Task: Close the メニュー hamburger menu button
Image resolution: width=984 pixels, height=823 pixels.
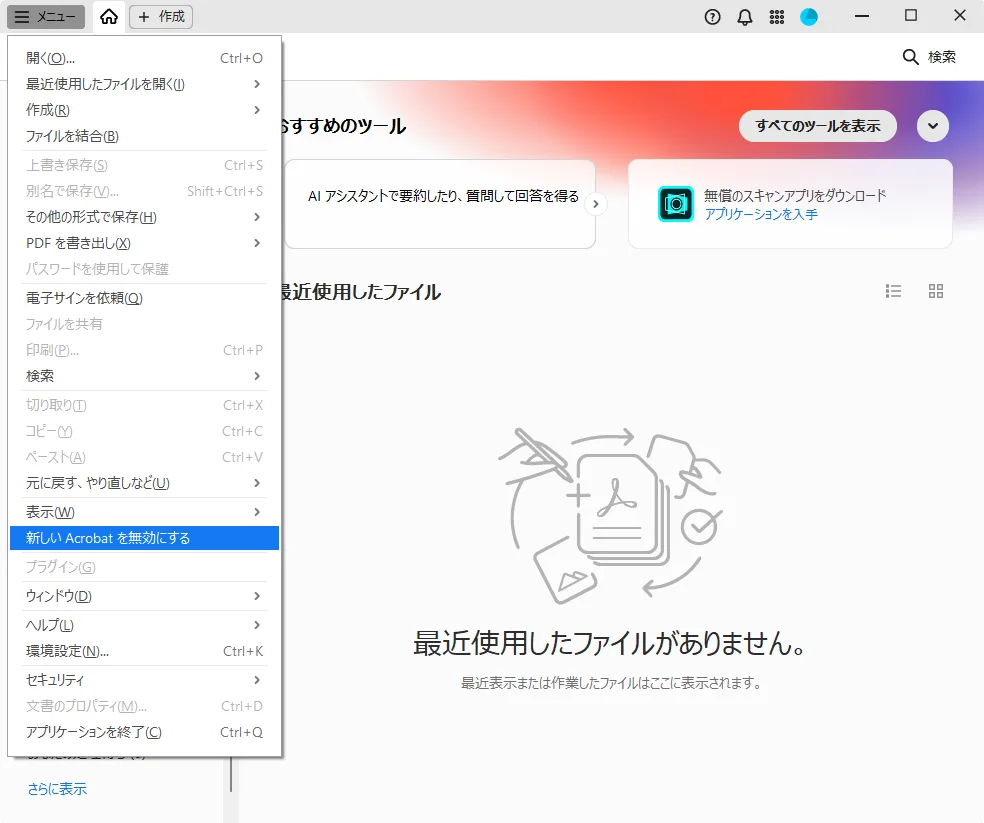Action: click(46, 17)
